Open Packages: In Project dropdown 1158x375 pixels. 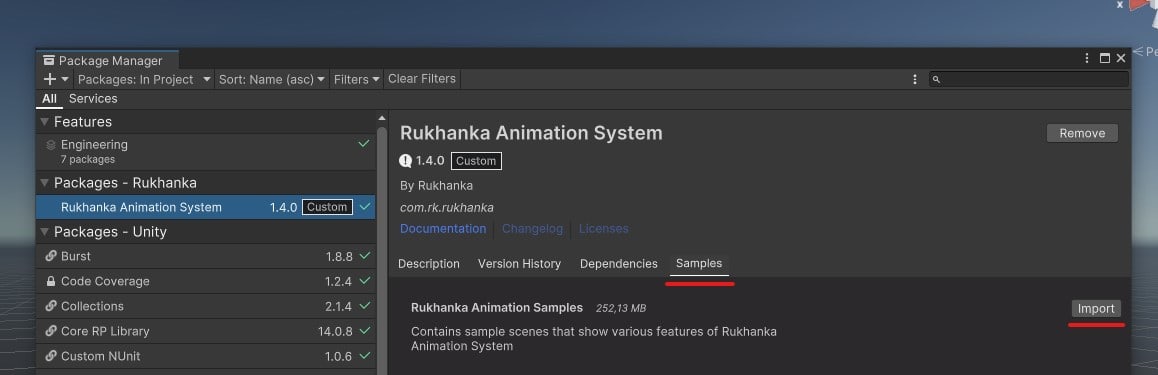pyautogui.click(x=145, y=79)
